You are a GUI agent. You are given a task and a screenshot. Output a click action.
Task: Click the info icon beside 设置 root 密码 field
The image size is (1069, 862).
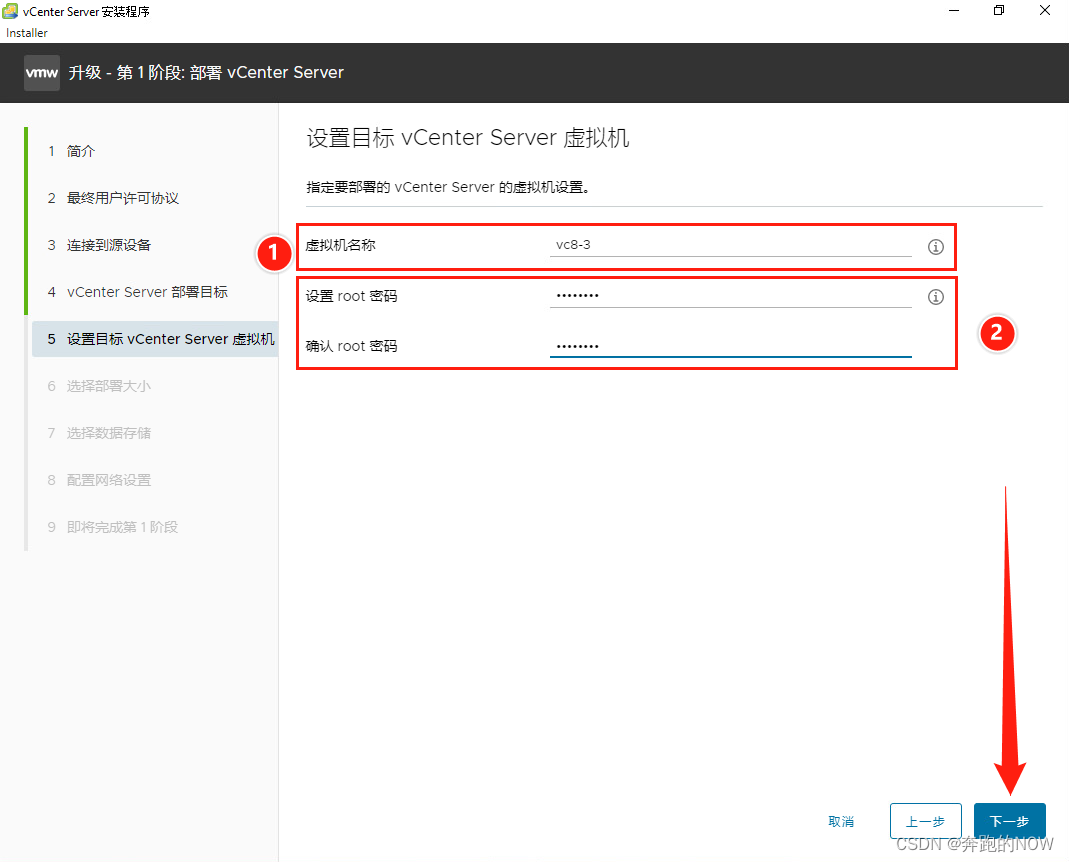(935, 297)
